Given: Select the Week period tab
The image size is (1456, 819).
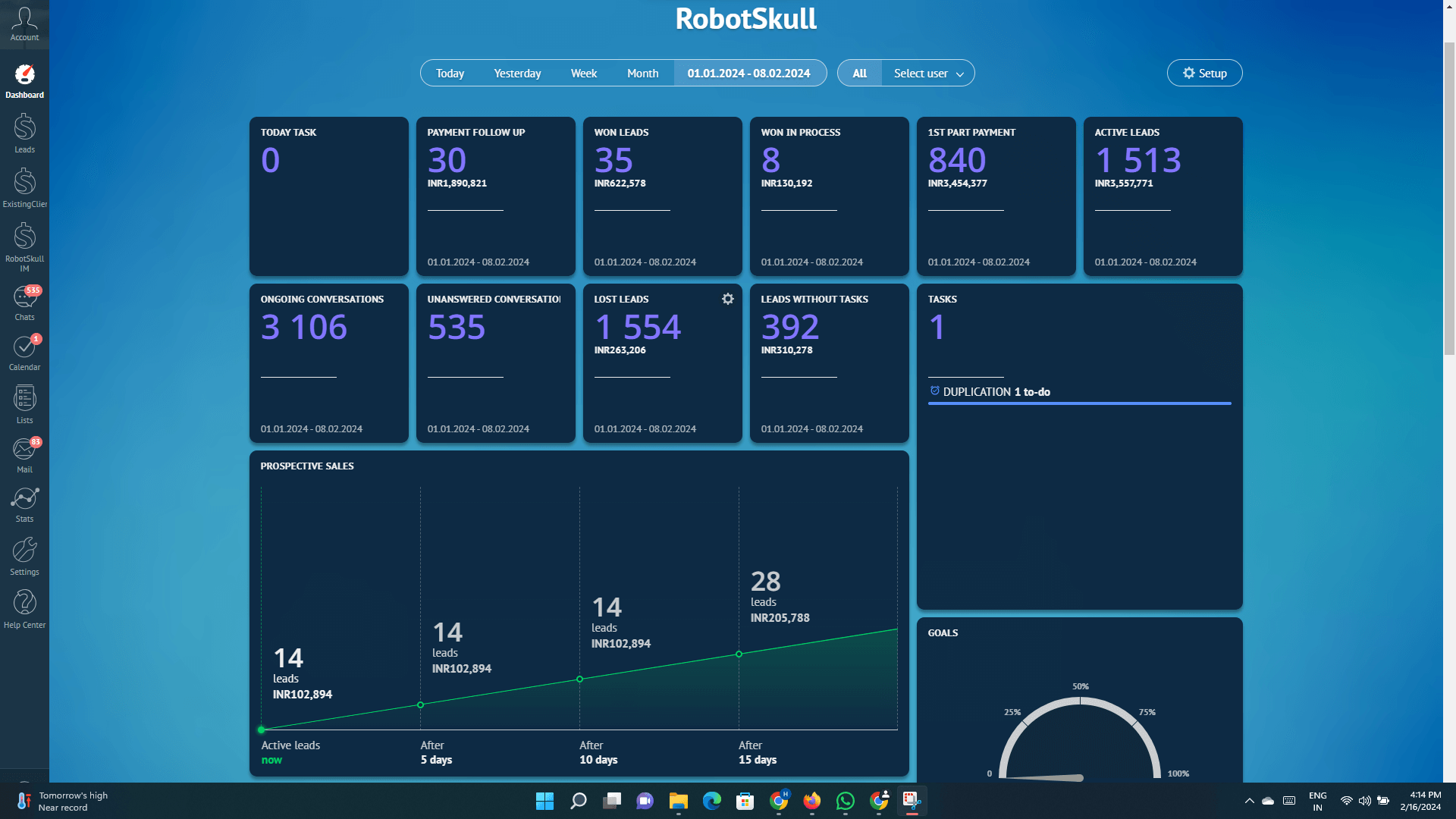Looking at the screenshot, I should tap(583, 73).
